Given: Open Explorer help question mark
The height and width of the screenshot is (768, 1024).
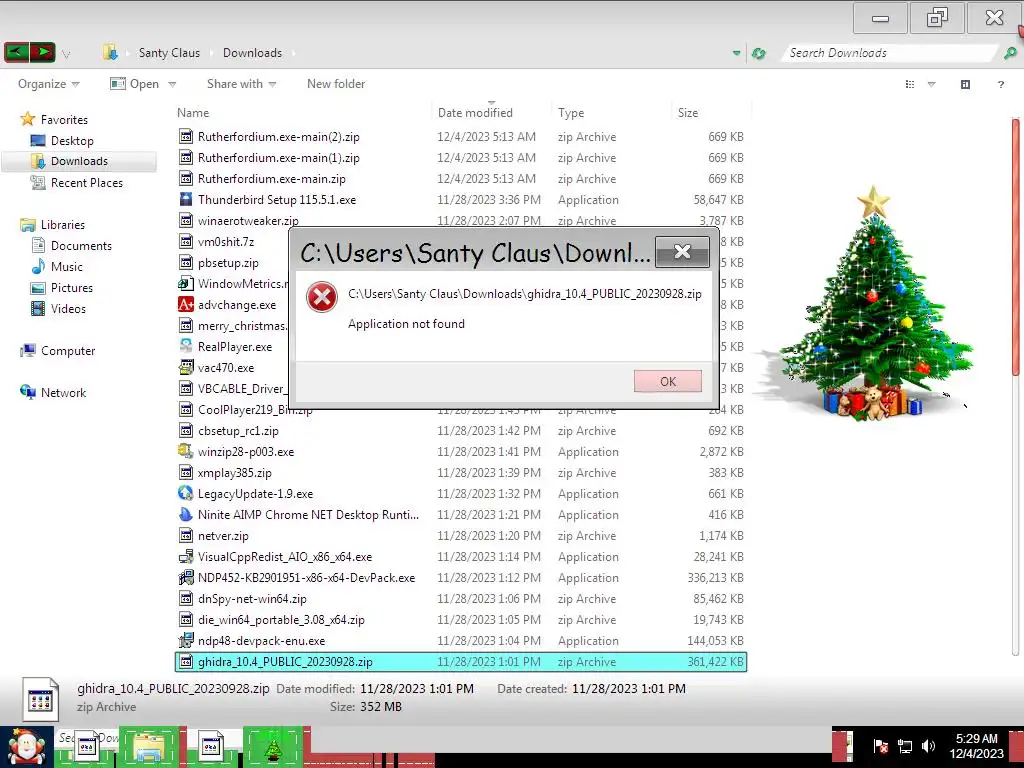Looking at the screenshot, I should point(1000,84).
